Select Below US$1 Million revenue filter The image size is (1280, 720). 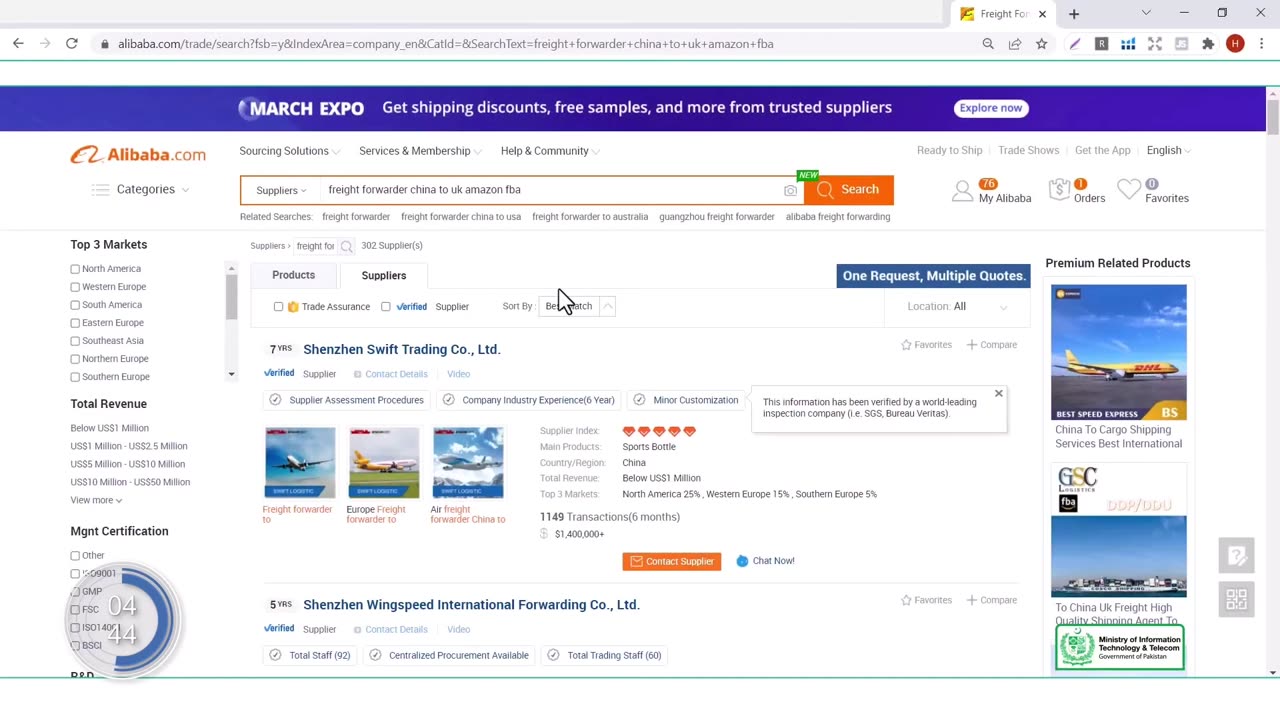[x=109, y=428]
